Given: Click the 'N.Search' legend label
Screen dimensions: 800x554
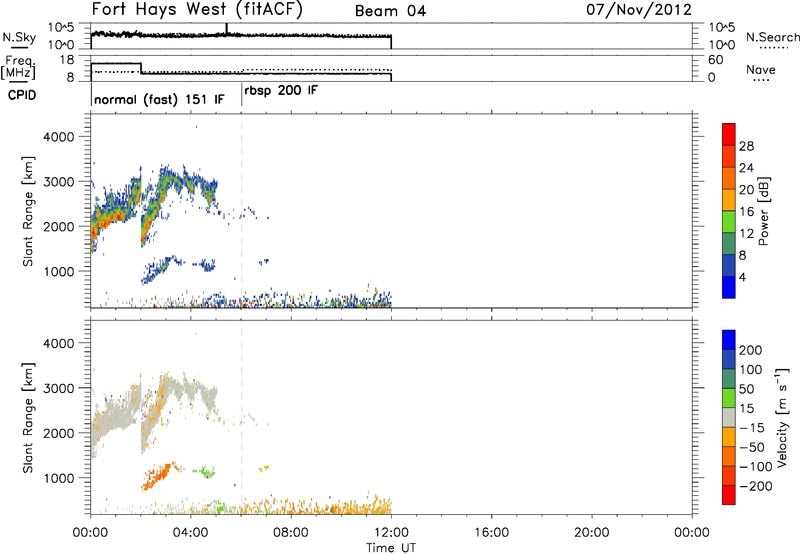Looking at the screenshot, I should point(772,37).
